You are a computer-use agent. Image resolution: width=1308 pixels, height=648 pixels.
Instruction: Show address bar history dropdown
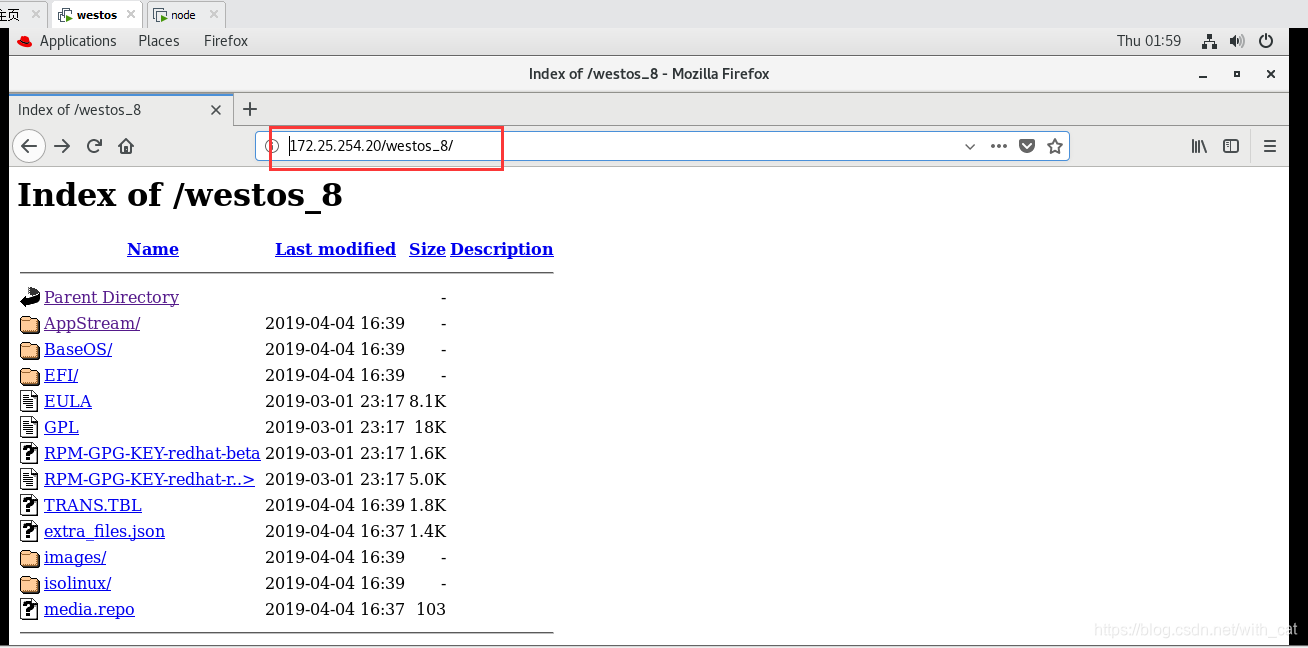click(x=970, y=146)
